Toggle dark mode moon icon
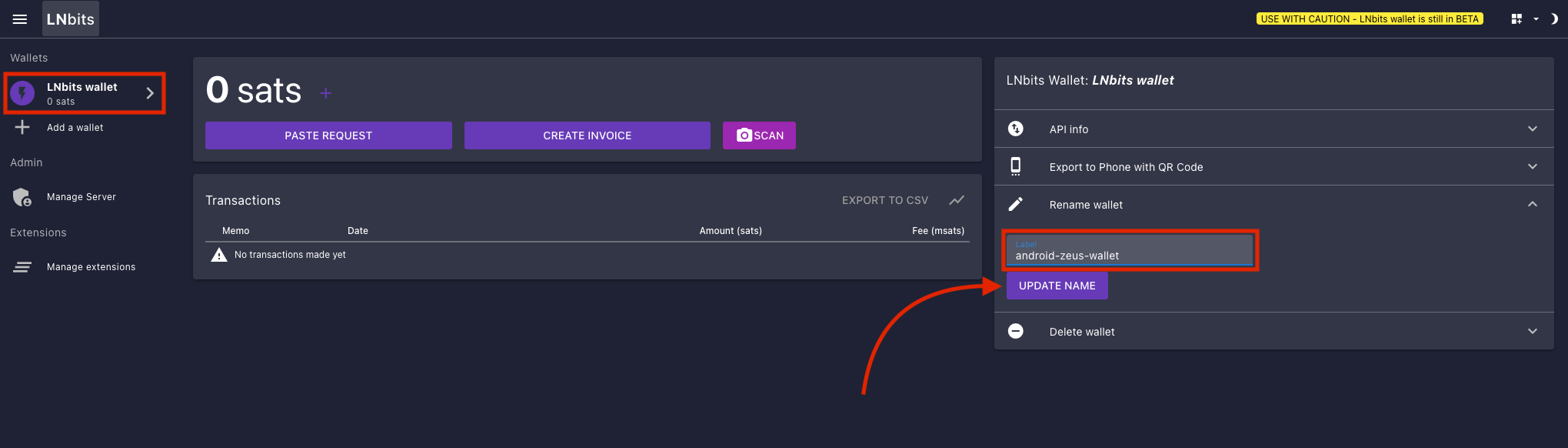 coord(1553,19)
